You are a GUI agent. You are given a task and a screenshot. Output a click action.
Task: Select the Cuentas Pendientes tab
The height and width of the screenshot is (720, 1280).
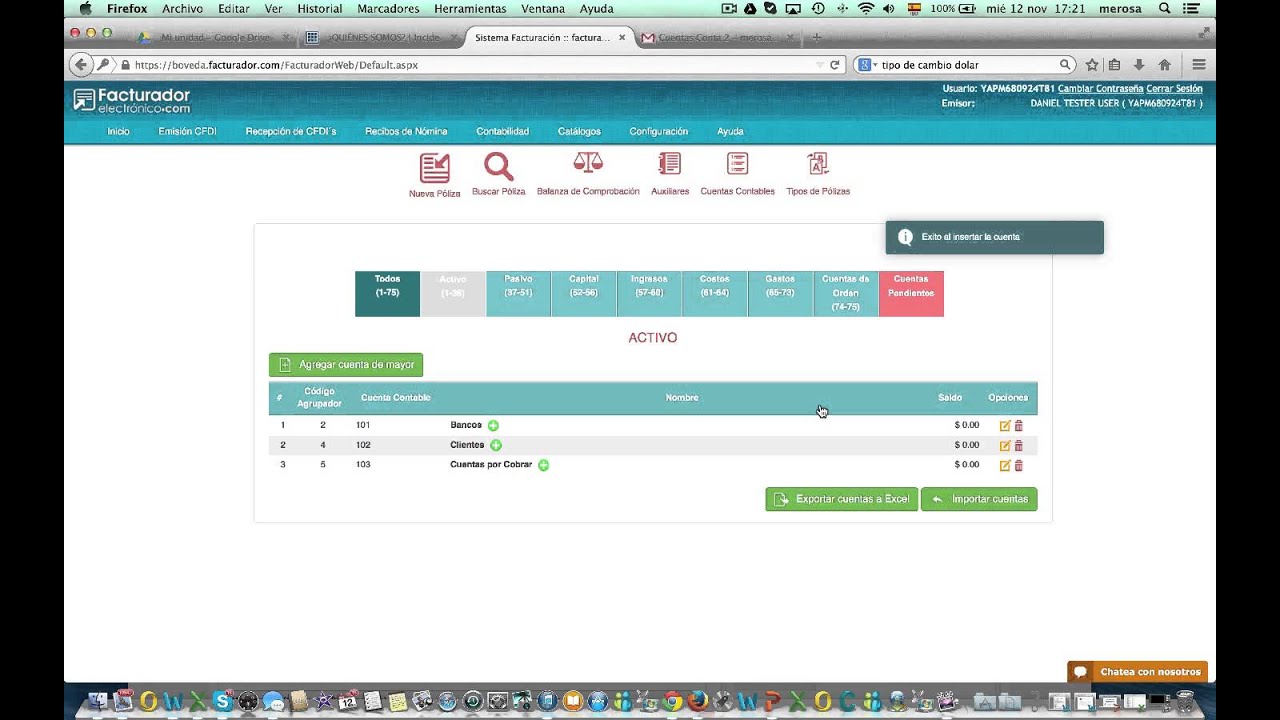tap(911, 294)
